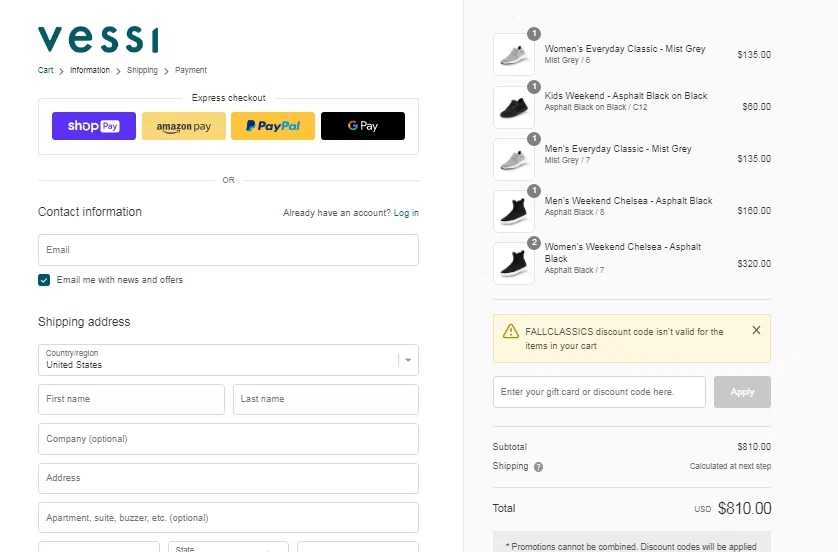Click Men's Weekend Chelsea boot thumbnail
Screen dimensions: 838x552
point(514,211)
